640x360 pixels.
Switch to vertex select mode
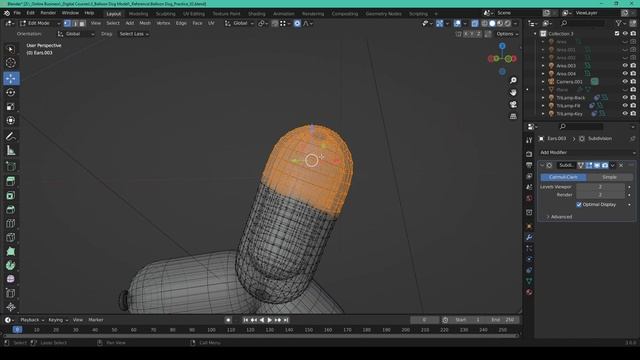click(67, 23)
